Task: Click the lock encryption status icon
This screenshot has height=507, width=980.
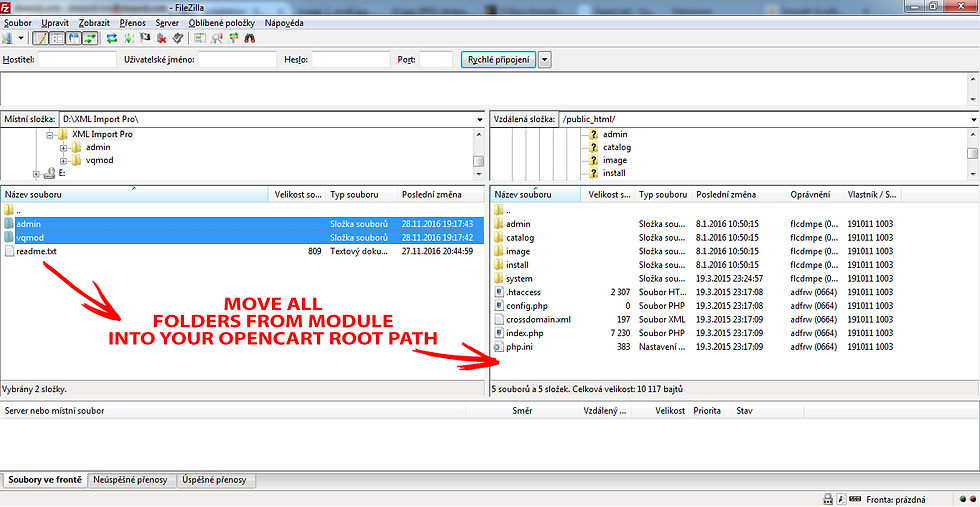Action: coord(828,499)
